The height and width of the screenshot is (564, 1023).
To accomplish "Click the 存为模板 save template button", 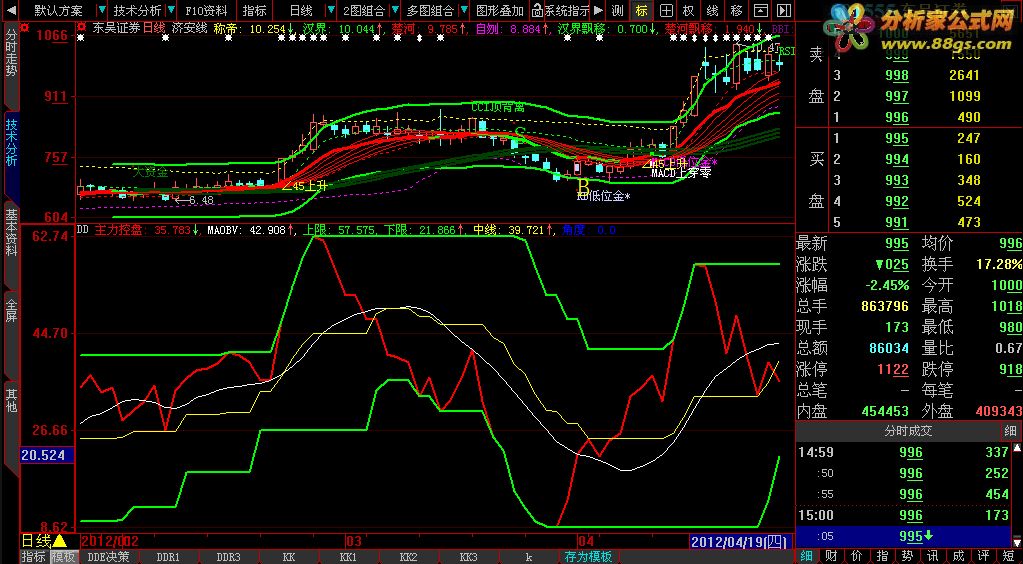I will click(588, 557).
